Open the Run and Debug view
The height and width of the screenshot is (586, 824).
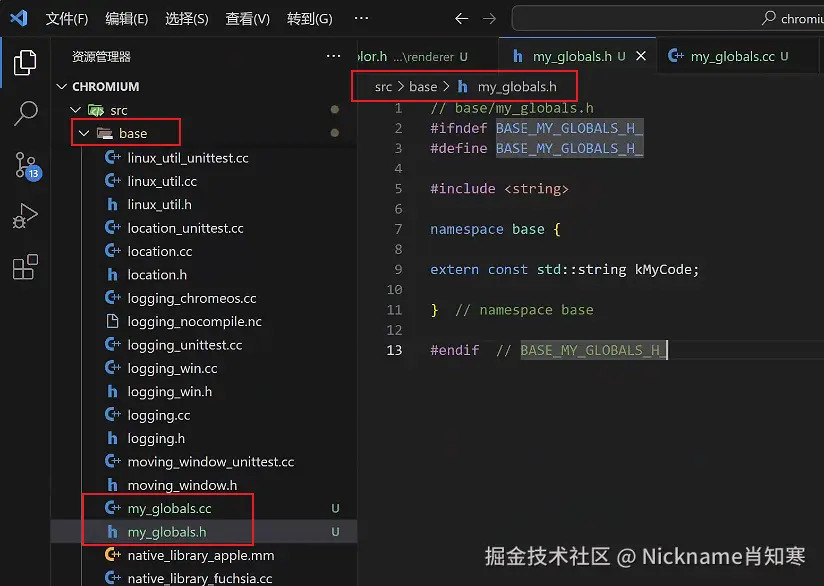[x=25, y=215]
